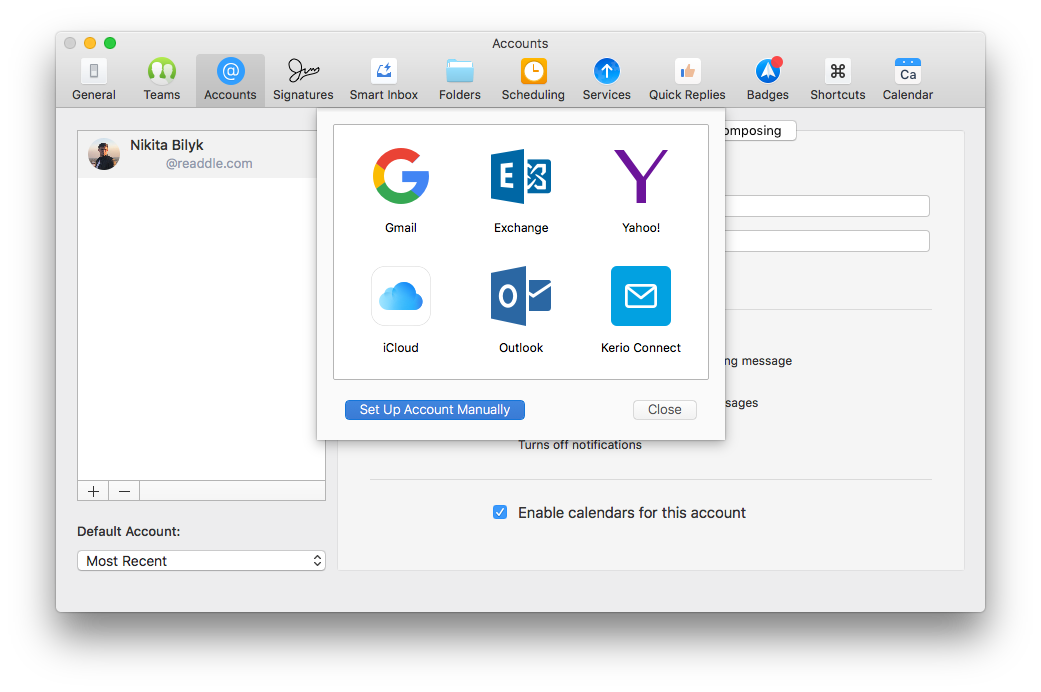Image resolution: width=1041 pixels, height=692 pixels.
Task: Expand the Most Recent selection menu
Action: point(201,561)
